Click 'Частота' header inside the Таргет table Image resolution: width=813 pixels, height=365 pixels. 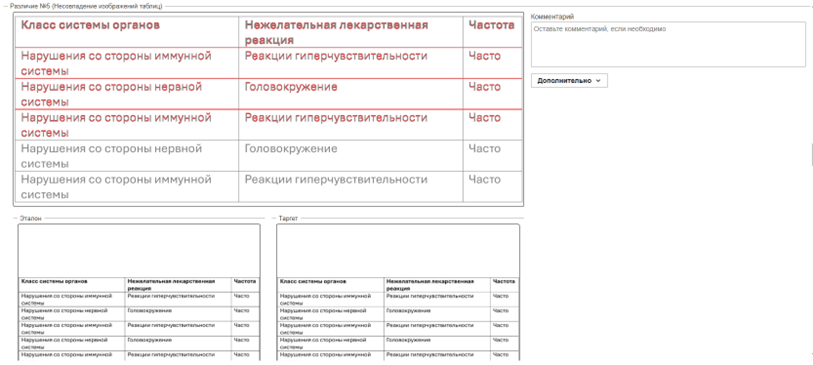pos(504,282)
